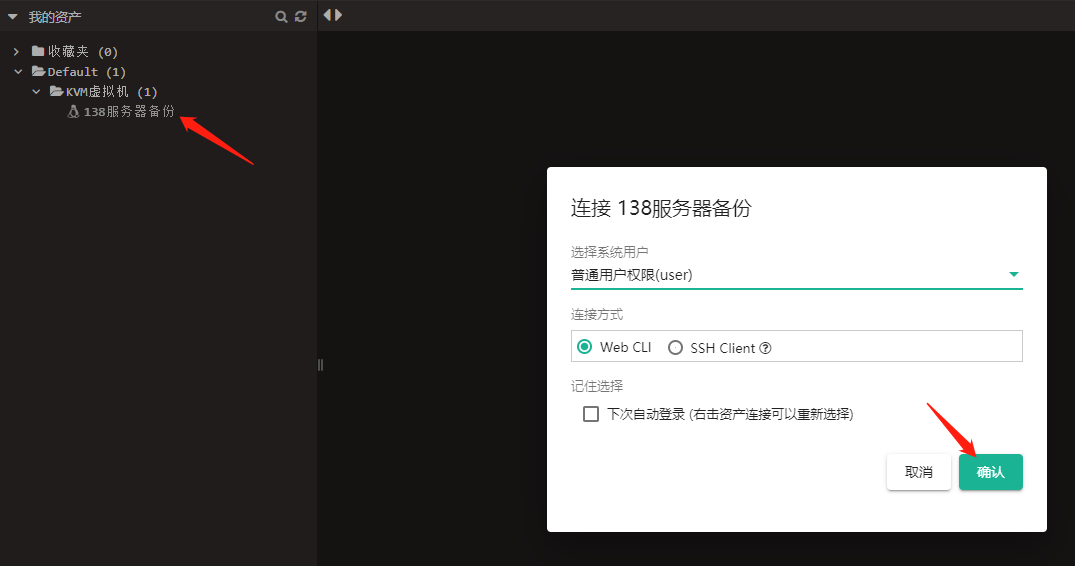Click the sidebar splitter handle
Viewport: 1075px width, 566px height.
[320, 365]
